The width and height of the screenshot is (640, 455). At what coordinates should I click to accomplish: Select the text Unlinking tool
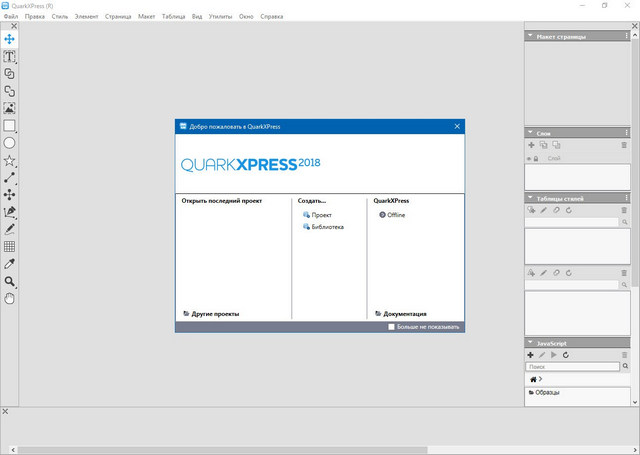click(9, 91)
